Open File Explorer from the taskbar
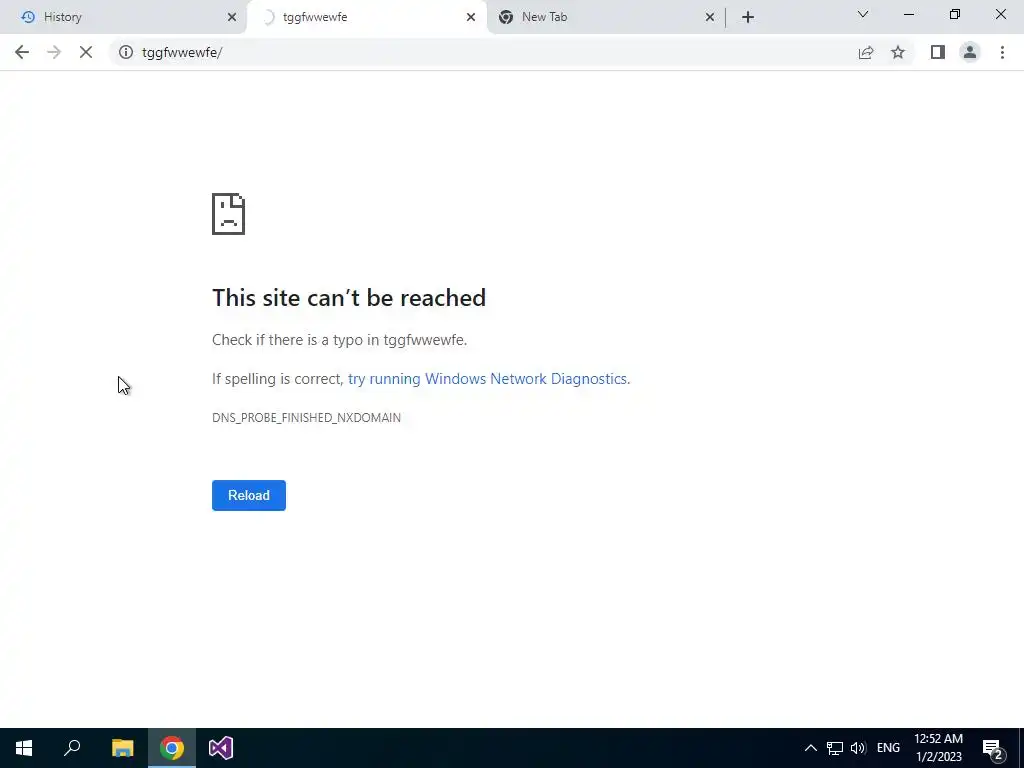Screen dimensions: 1024x768 (x=122, y=748)
